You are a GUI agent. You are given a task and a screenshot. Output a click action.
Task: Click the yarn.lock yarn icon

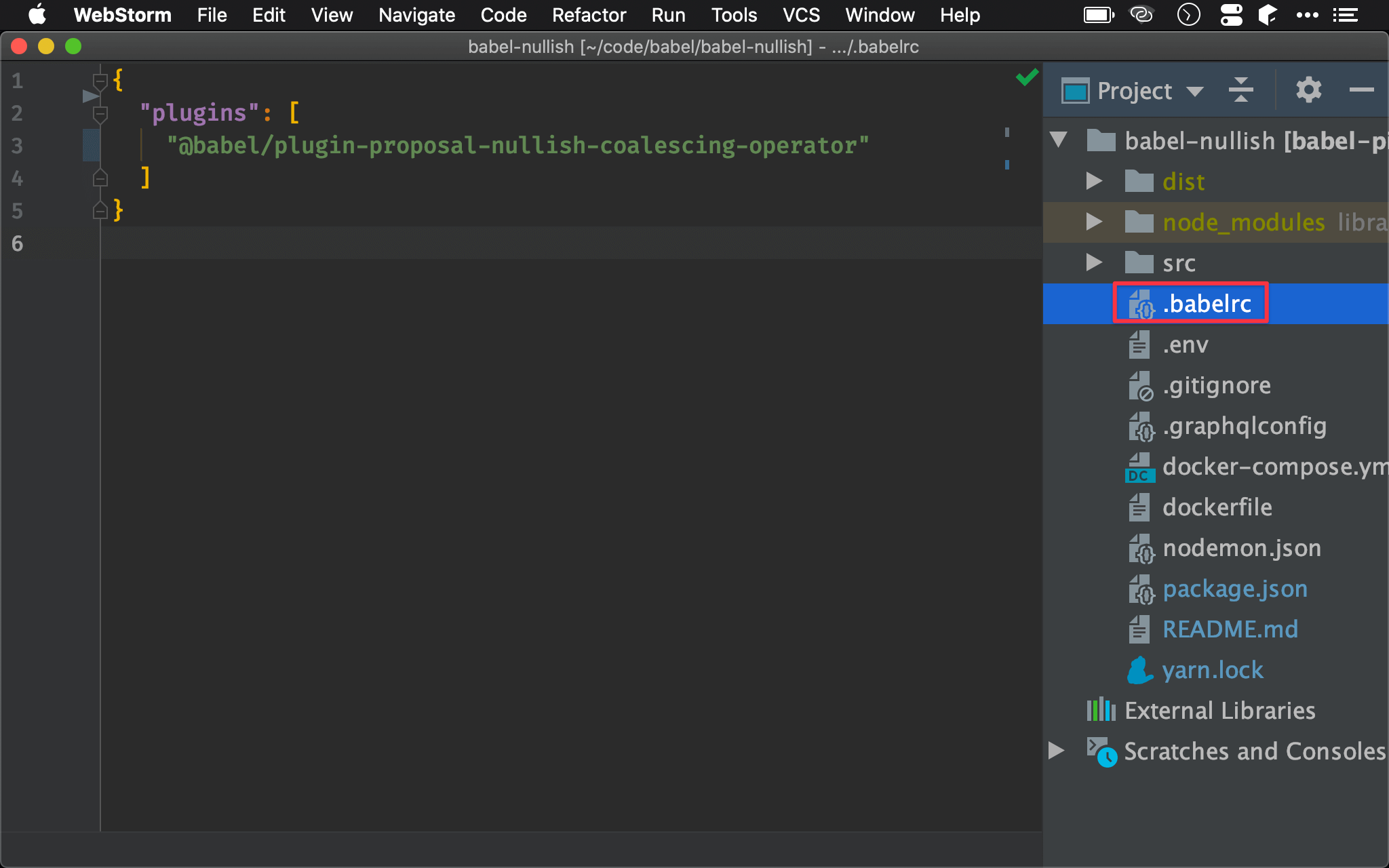coord(1139,670)
